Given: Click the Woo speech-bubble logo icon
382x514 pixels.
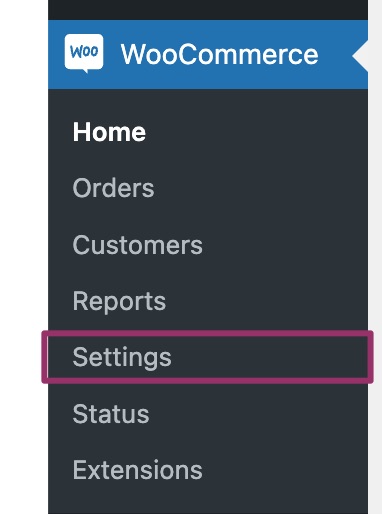Looking at the screenshot, I should pos(84,53).
